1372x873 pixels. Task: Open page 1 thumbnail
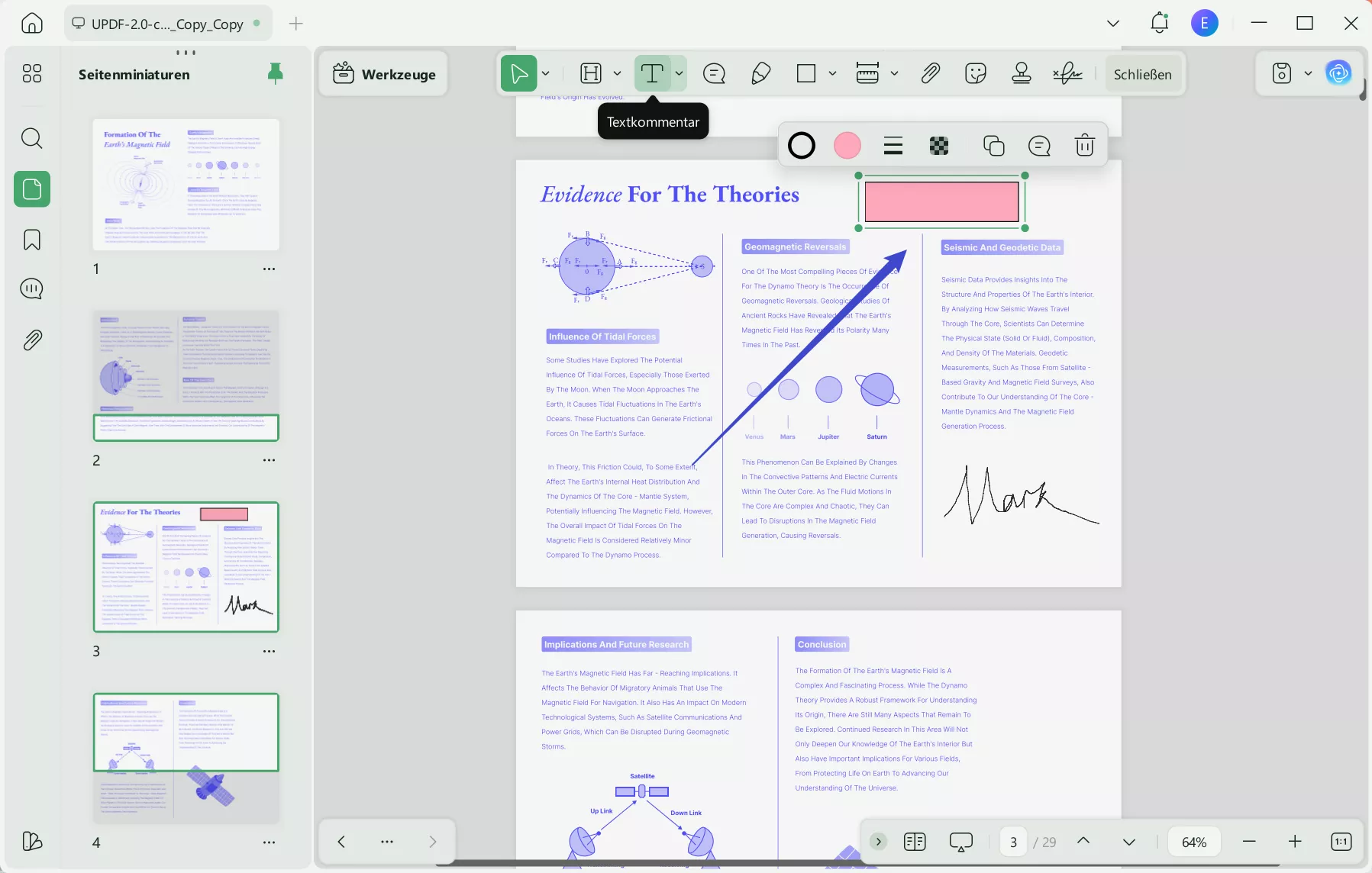coord(186,185)
